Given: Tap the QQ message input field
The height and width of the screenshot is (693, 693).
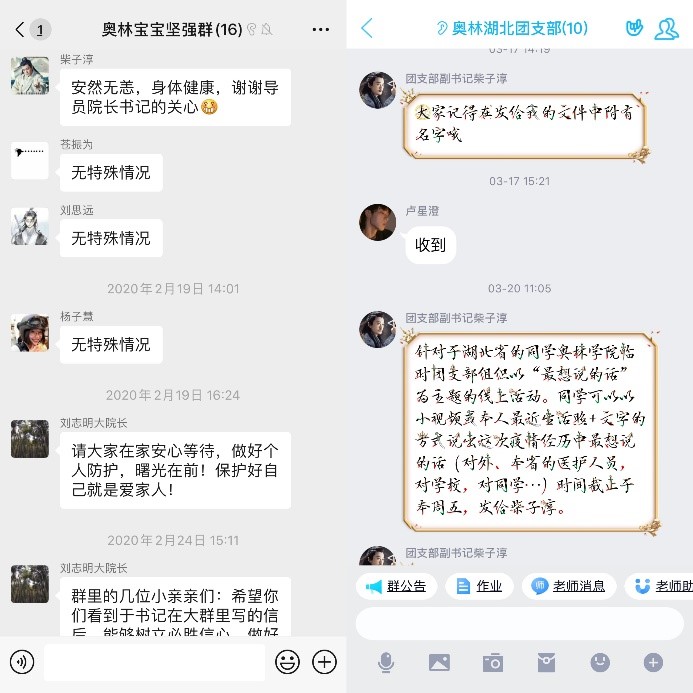Looking at the screenshot, I should pyautogui.click(x=520, y=623).
